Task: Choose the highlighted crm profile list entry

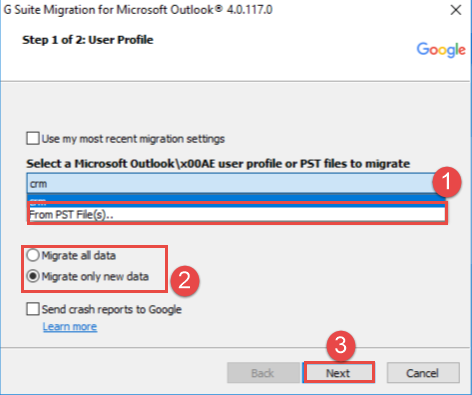Action: point(237,201)
